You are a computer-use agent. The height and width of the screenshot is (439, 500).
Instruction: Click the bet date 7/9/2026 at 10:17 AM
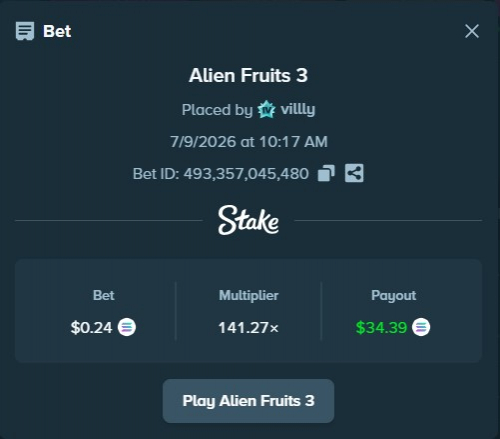(x=249, y=142)
